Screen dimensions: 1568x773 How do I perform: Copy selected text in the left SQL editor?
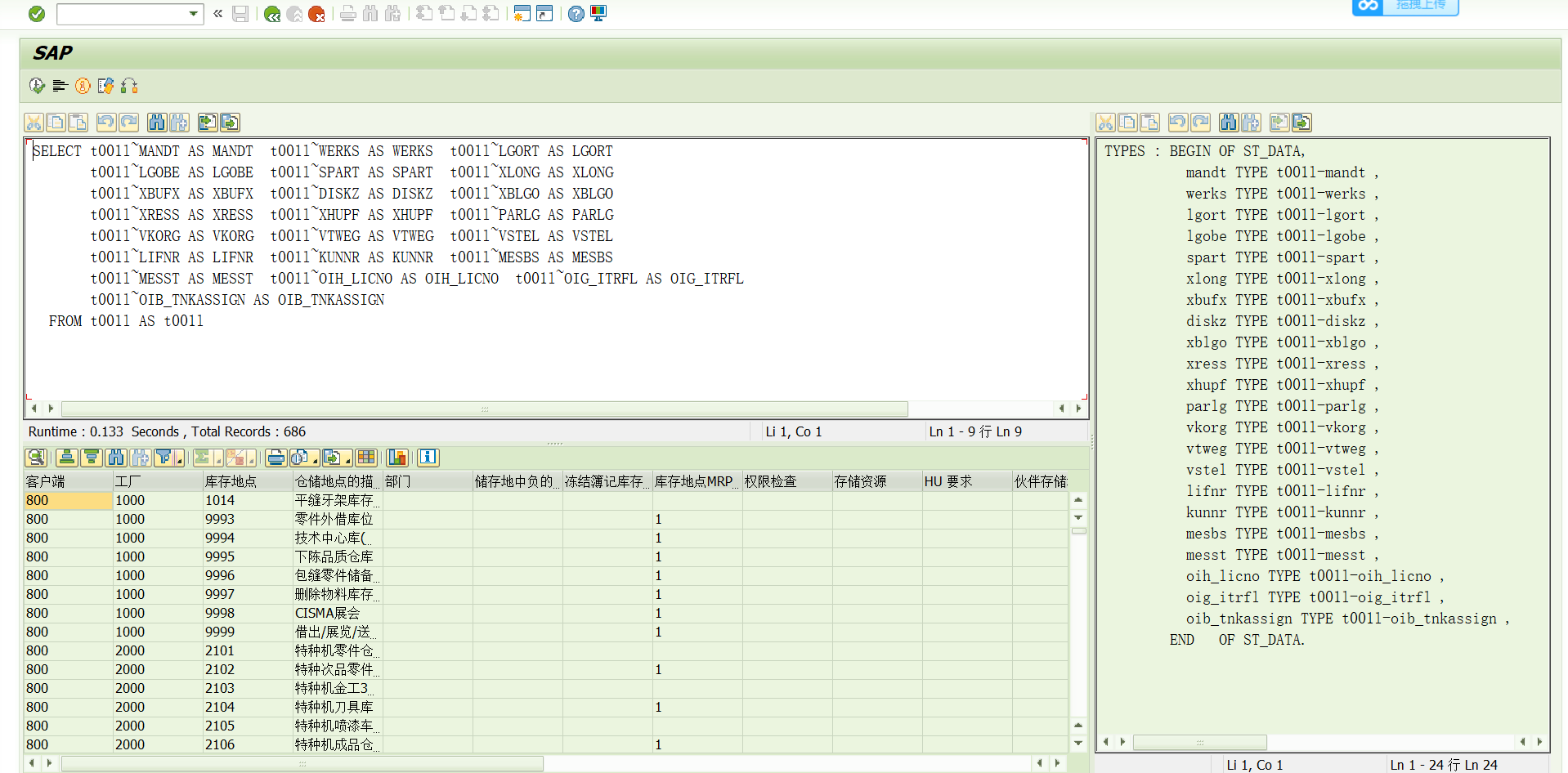[56, 122]
